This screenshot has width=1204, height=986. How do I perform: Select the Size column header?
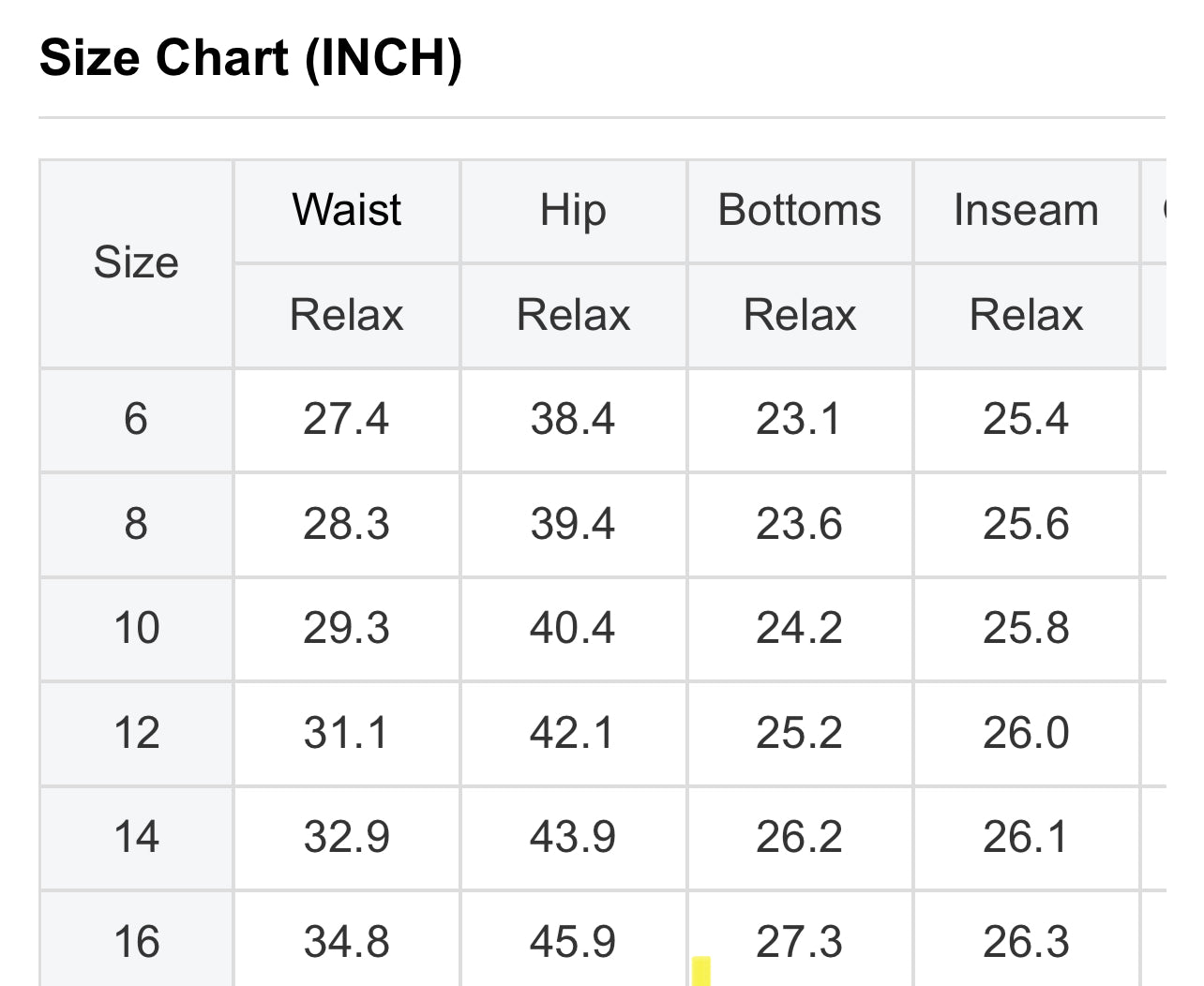[x=136, y=262]
